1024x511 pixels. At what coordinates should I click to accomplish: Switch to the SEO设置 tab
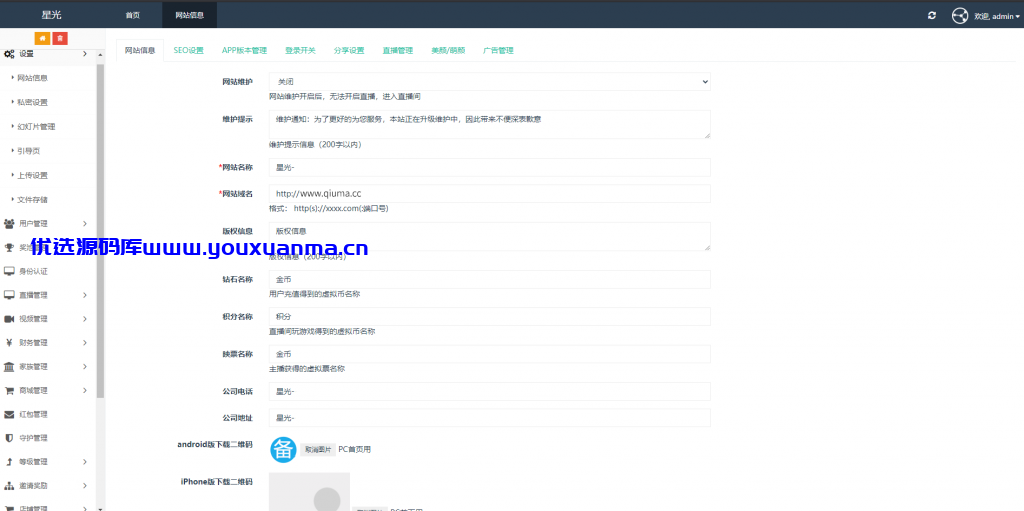point(189,50)
